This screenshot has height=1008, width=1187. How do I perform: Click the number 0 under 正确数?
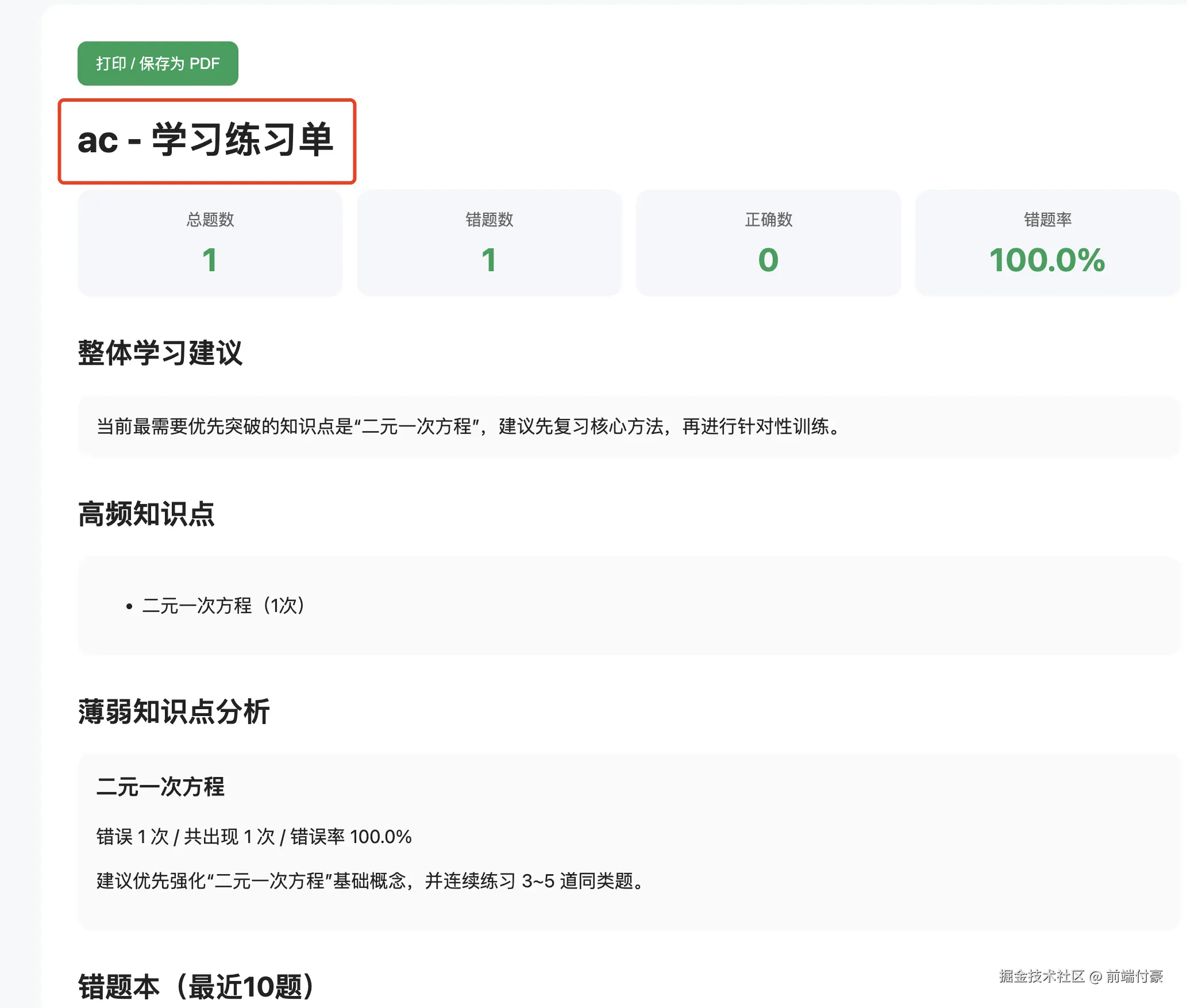point(768,260)
